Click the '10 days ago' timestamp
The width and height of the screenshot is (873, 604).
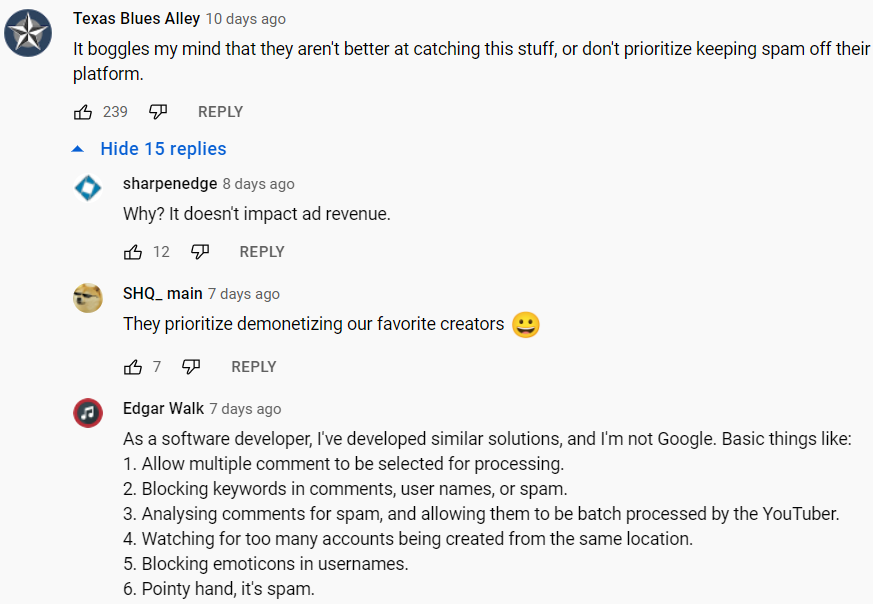[245, 19]
